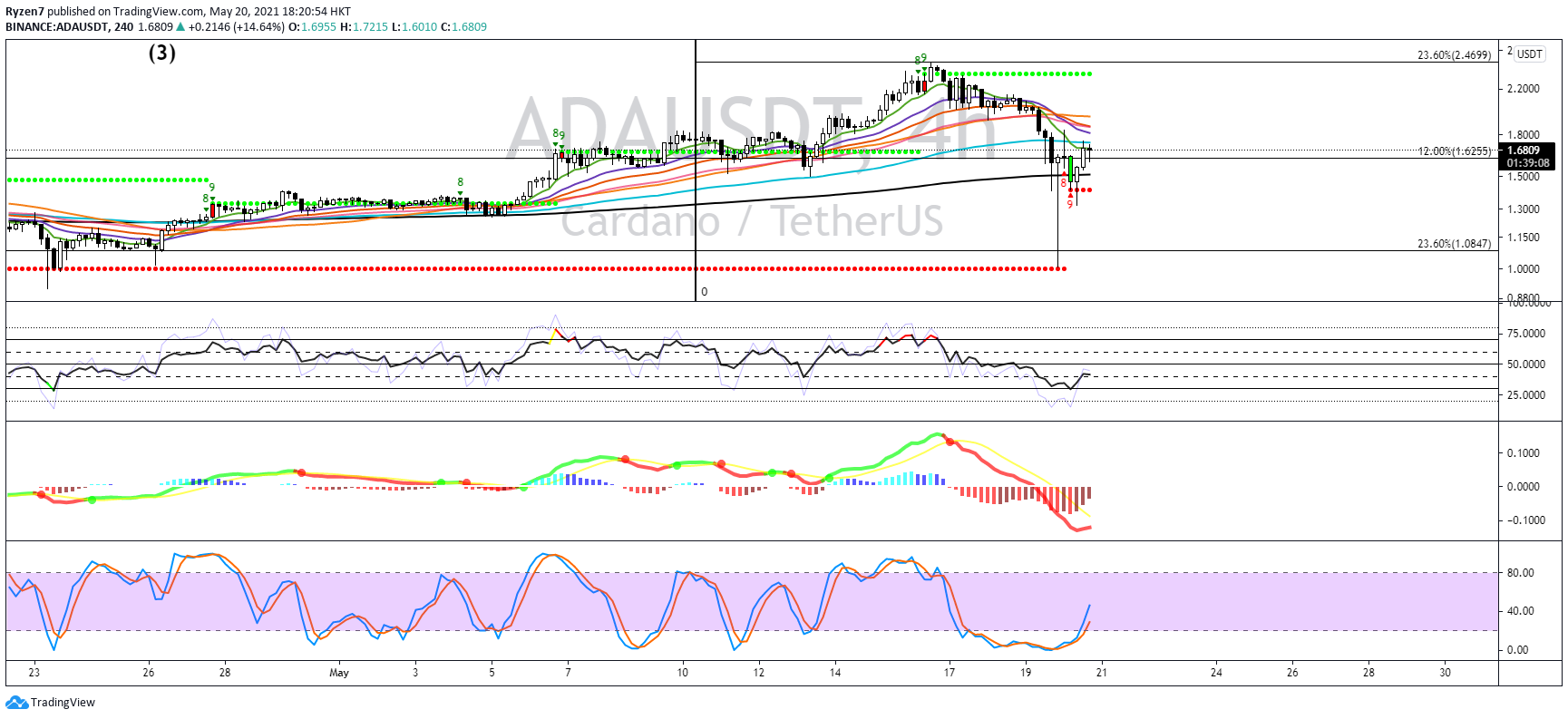Click the 0.1000 MACD axis label
Screen dimensions: 1568x719
click(1523, 453)
